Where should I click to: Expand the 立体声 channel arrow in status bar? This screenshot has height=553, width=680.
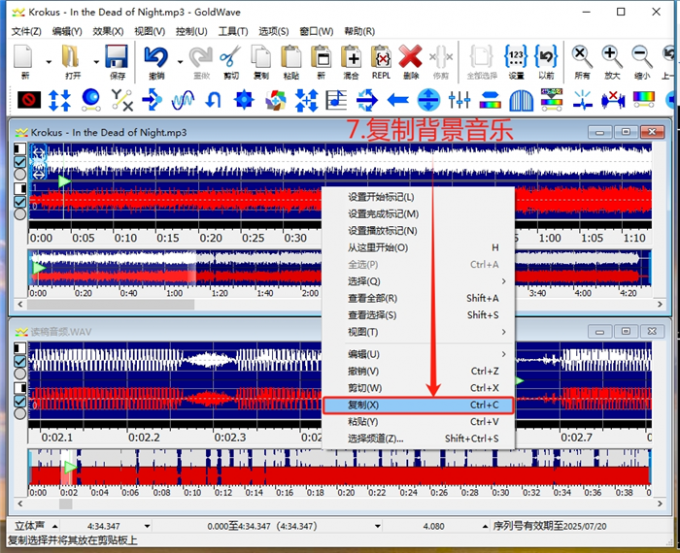click(55, 527)
